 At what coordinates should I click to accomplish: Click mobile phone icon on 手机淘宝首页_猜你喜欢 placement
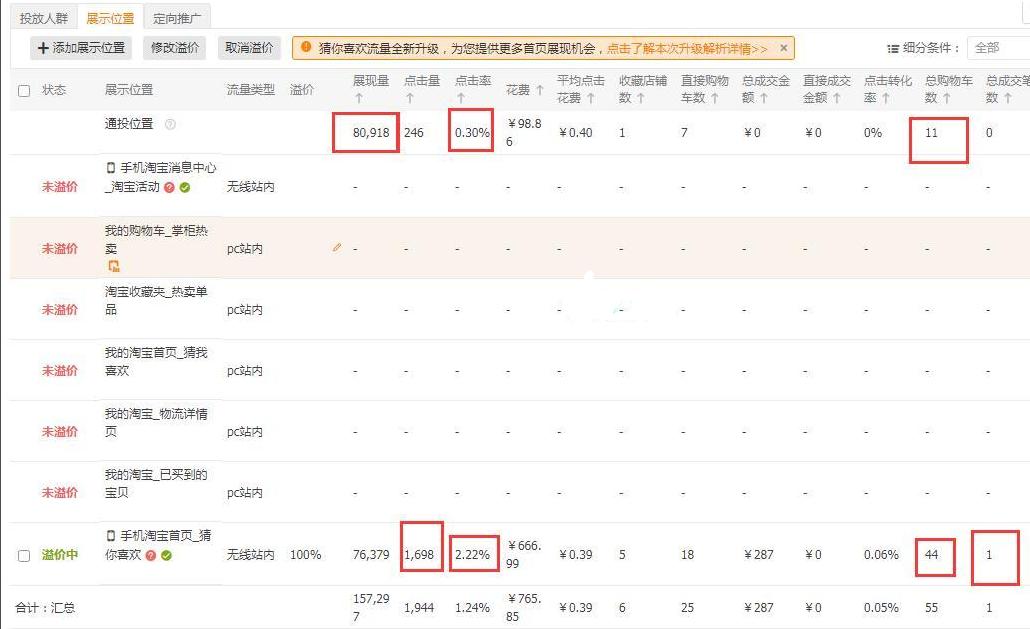point(111,536)
